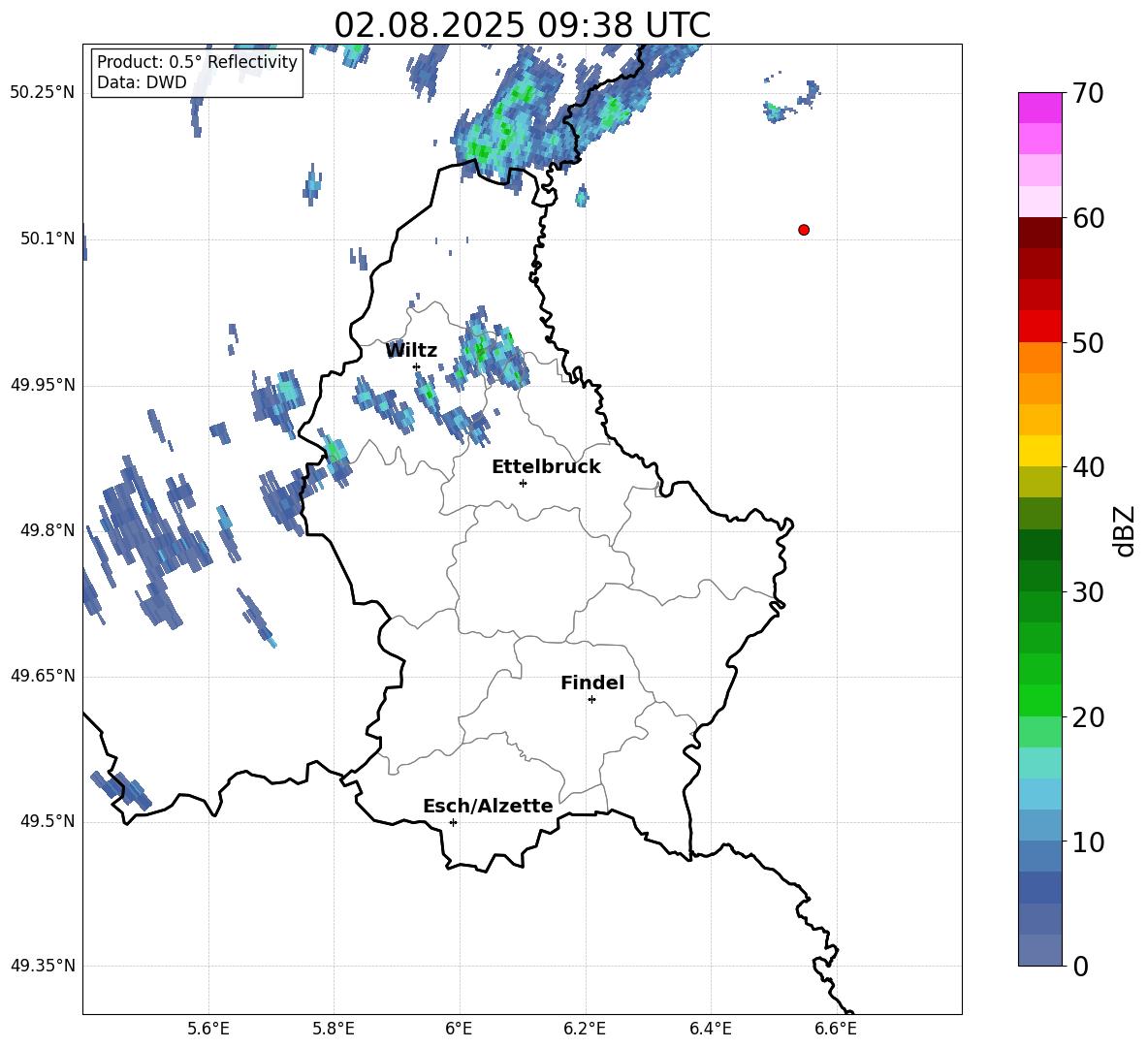Click the 70 label on the colorbar
This screenshot has width=1148, height=1048.
click(x=1088, y=94)
